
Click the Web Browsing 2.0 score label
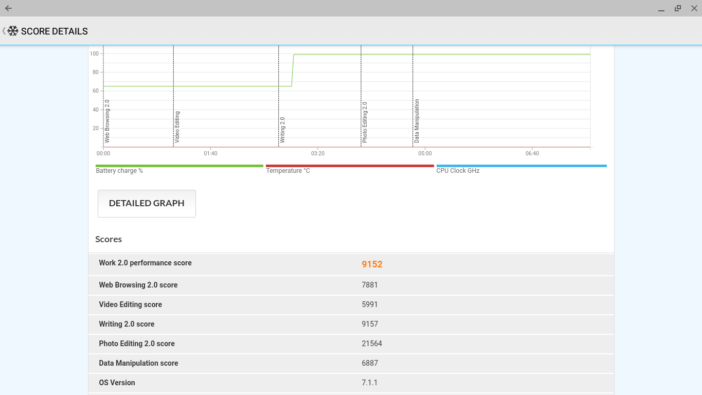(138, 285)
